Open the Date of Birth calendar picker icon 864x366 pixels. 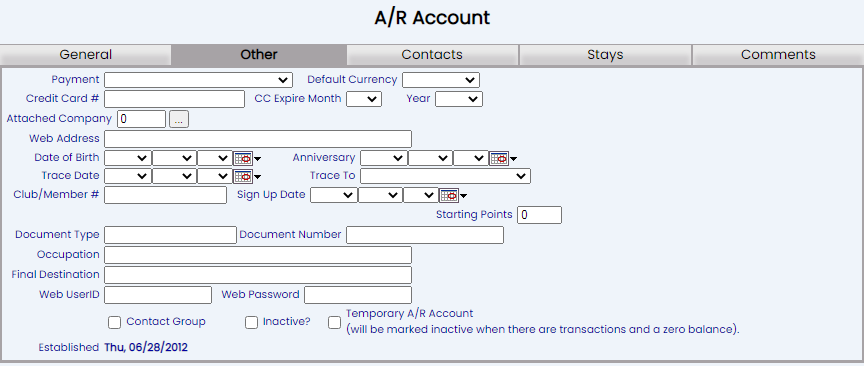(x=243, y=159)
